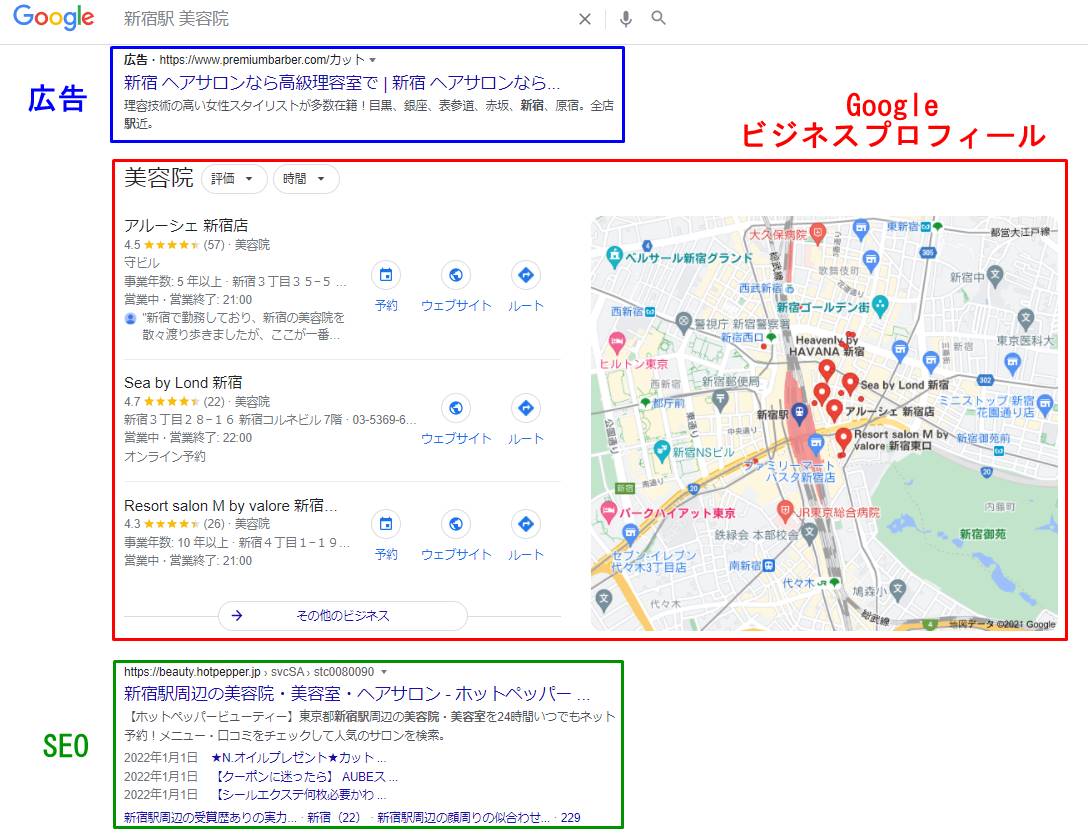
Task: Open the hotpepper URL dropdown arrow after stc0080090
Action: 384,672
